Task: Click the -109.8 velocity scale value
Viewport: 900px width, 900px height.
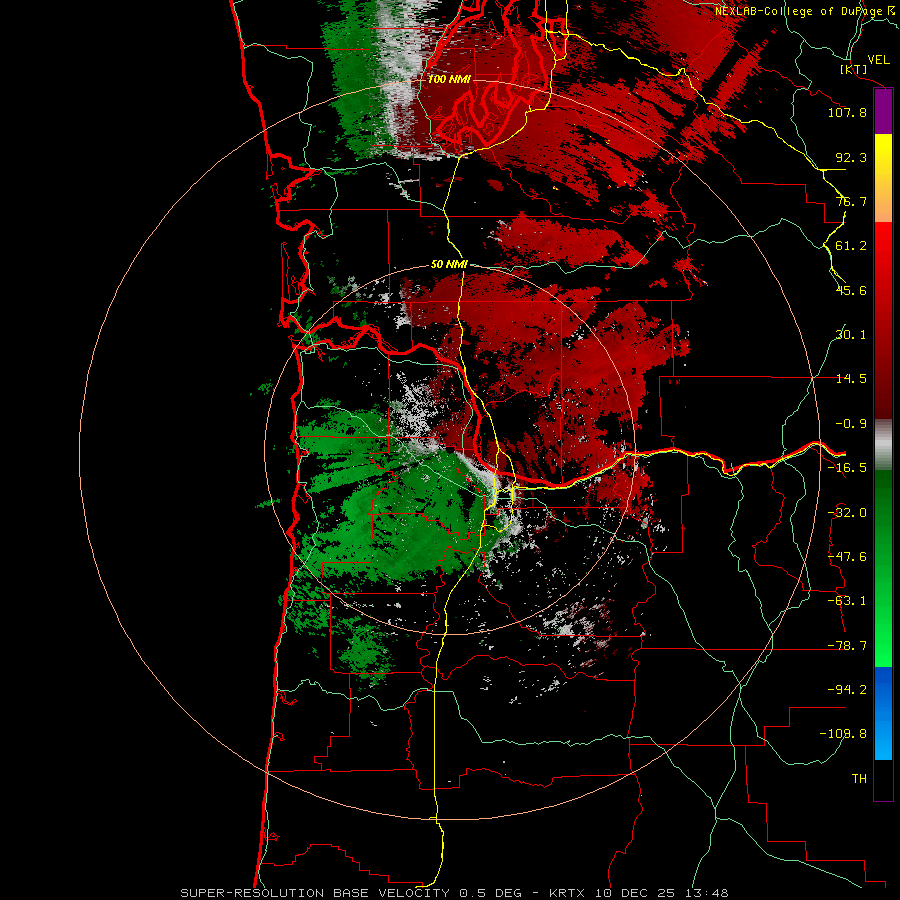Action: (843, 734)
